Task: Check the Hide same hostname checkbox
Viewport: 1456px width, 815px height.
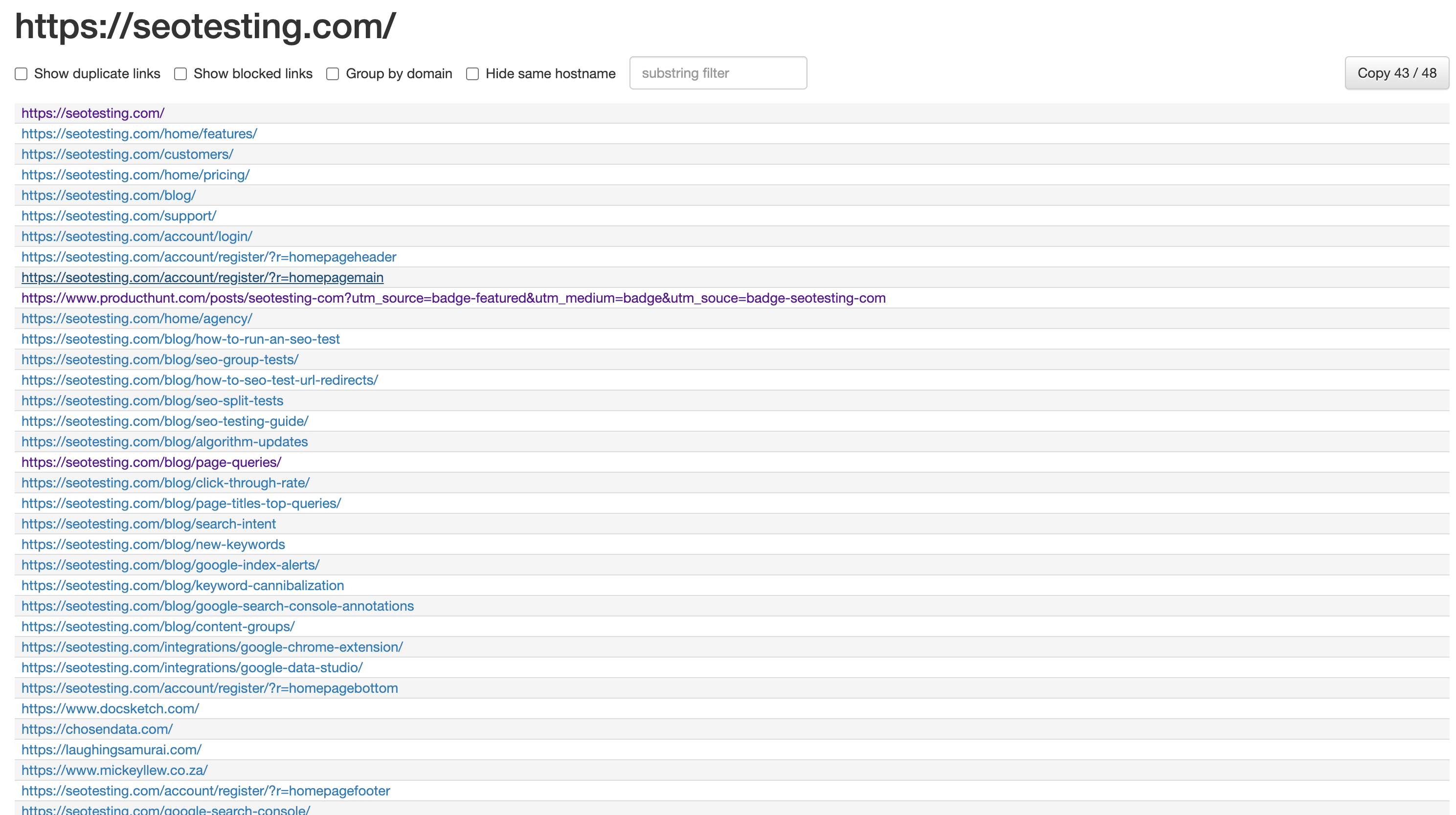Action: 472,74
